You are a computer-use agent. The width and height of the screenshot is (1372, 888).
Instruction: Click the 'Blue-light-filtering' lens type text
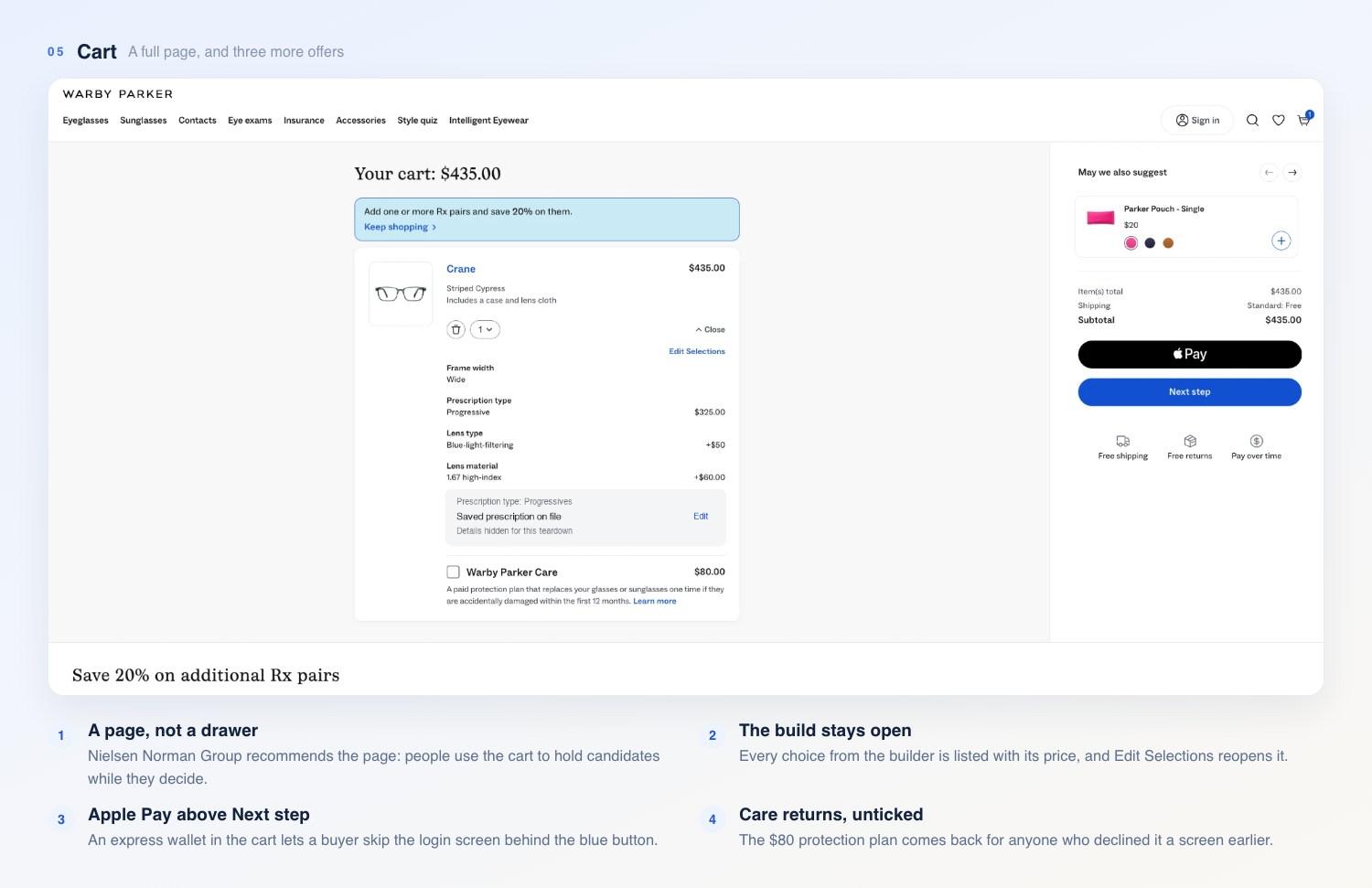[x=480, y=445]
